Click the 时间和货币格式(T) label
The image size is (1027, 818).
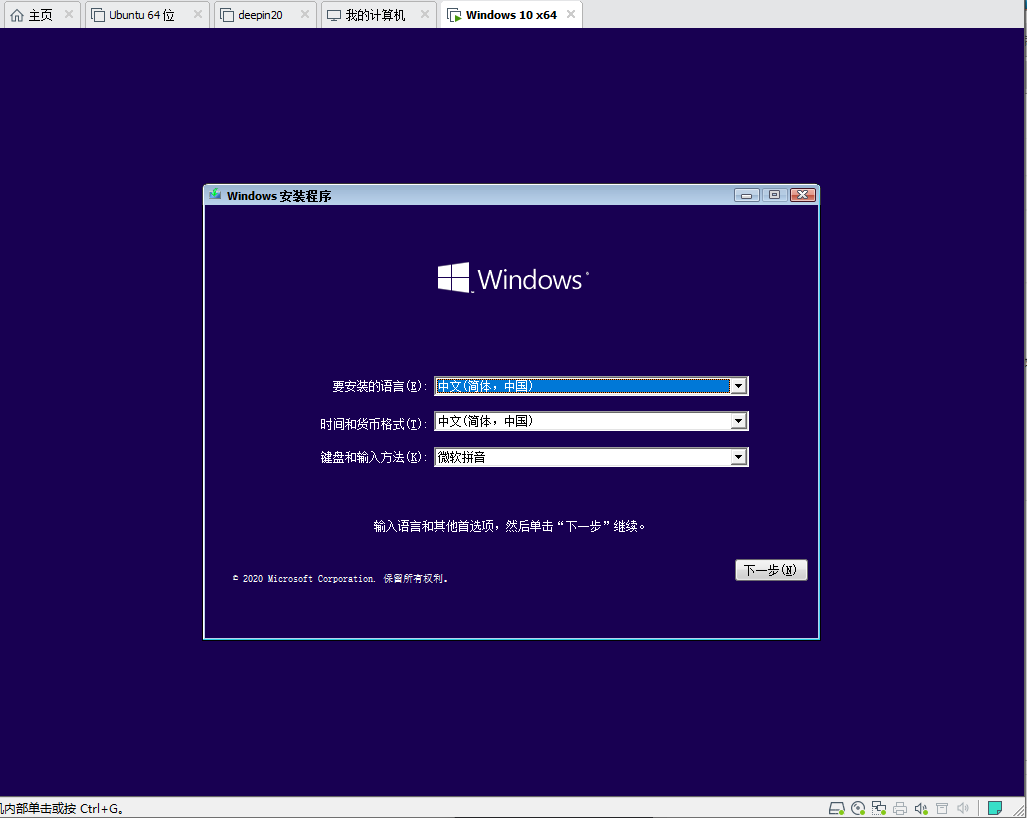(x=373, y=424)
